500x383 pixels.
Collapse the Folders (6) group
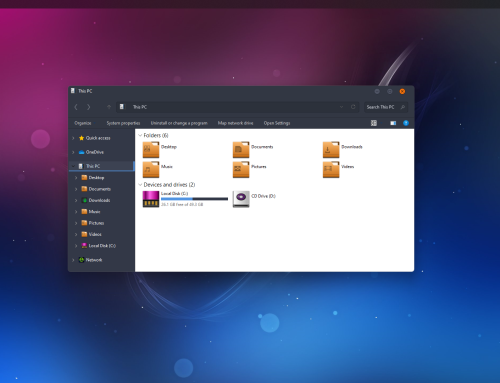(x=140, y=135)
